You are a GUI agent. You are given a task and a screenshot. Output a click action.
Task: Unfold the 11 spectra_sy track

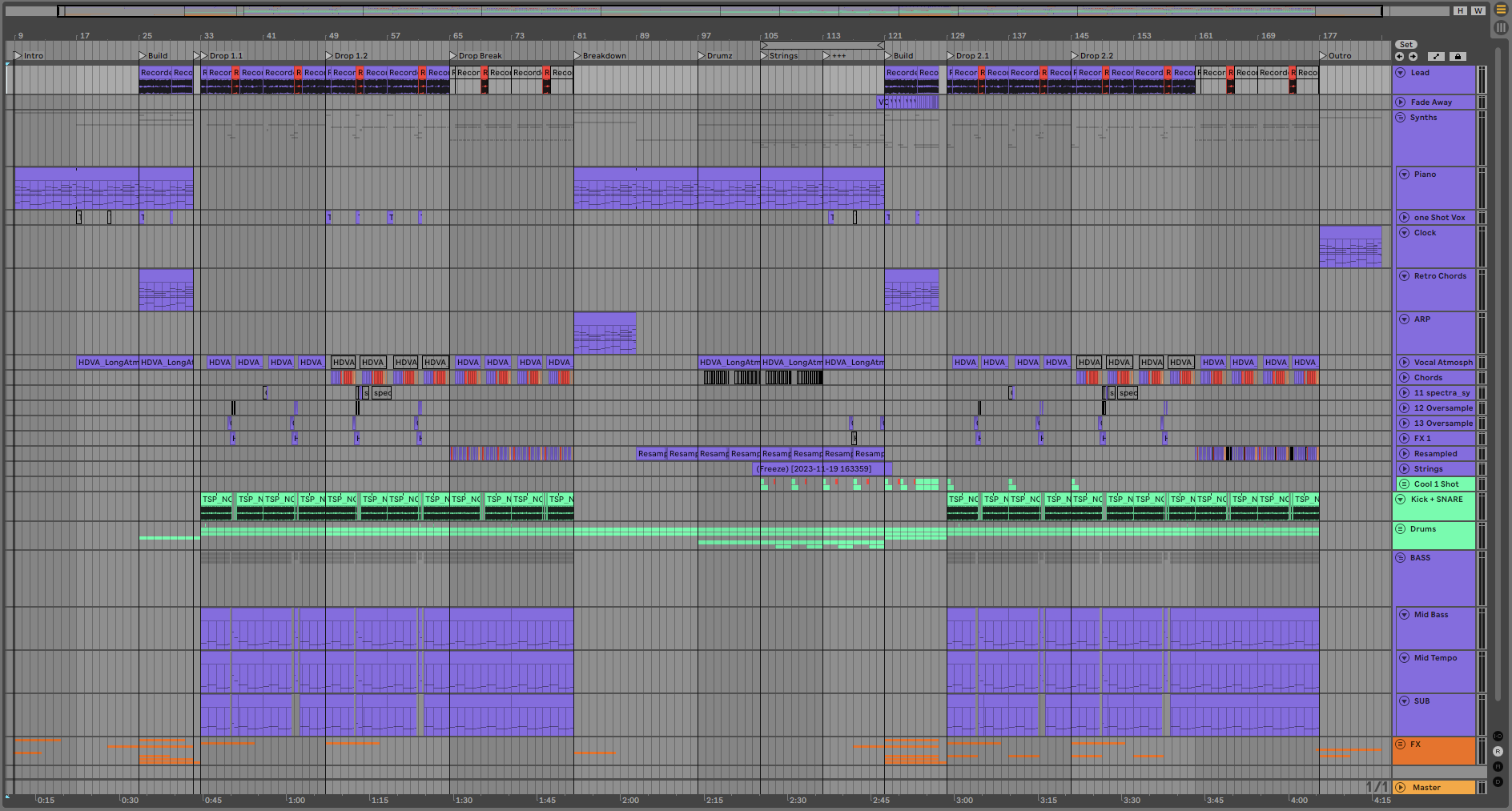[1404, 393]
